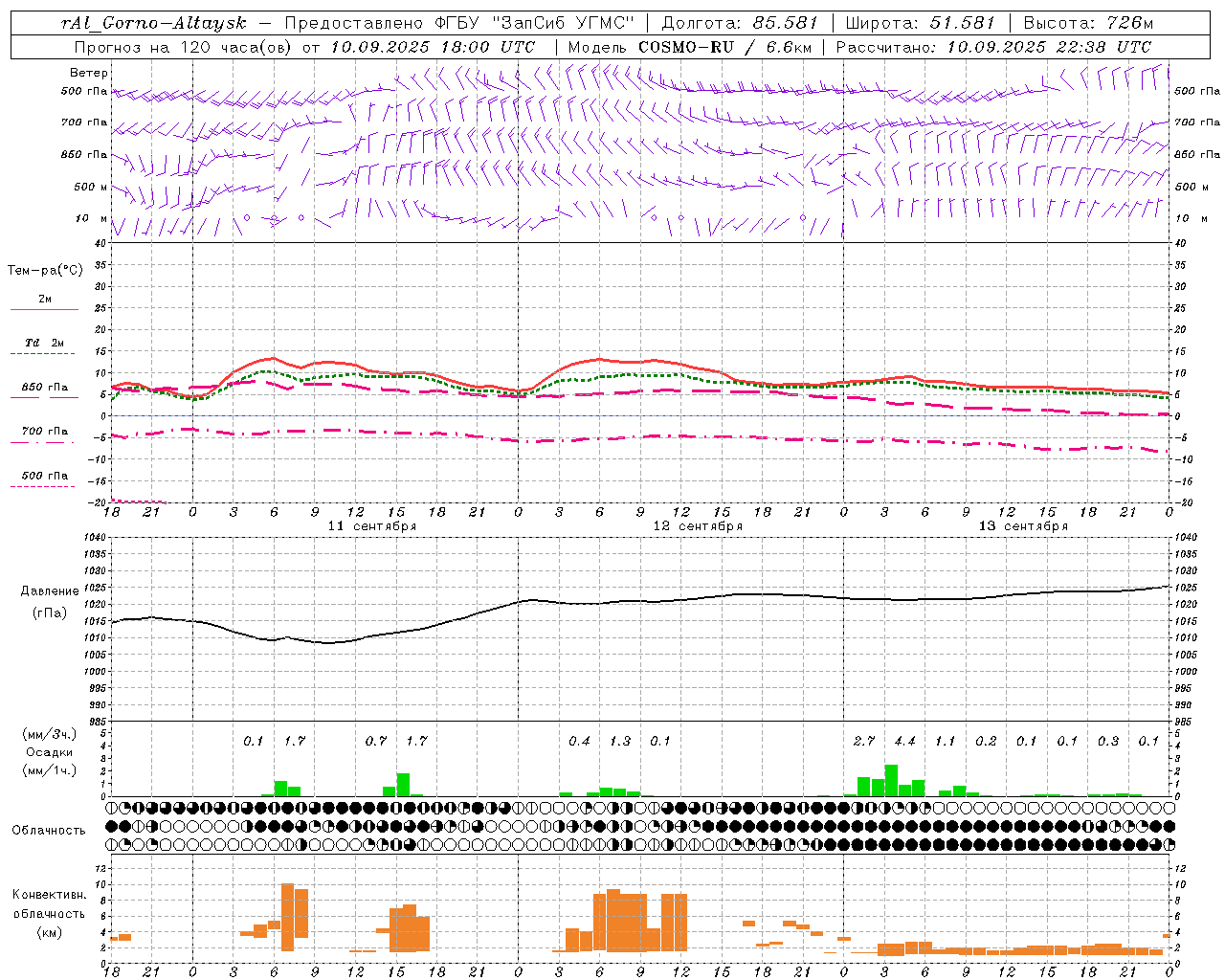Click the Рассчитано: 10.09.2025 22:38 UTC text
1225x980 pixels.
tap(993, 46)
